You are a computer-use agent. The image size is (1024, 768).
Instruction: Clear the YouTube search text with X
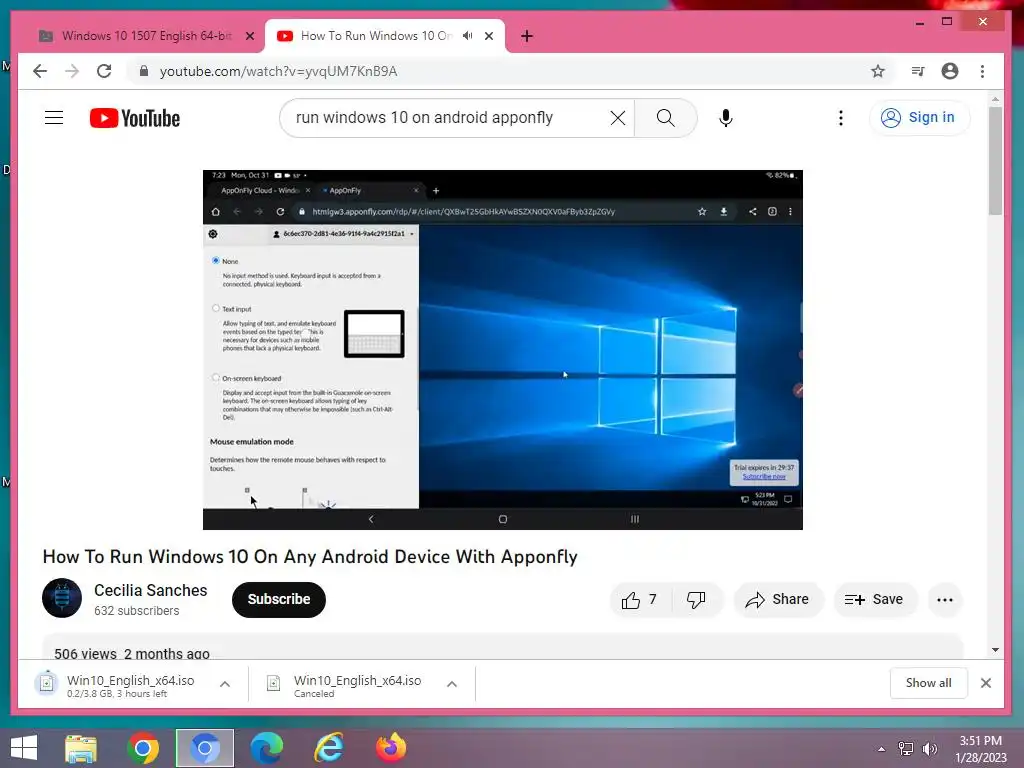[x=617, y=118]
